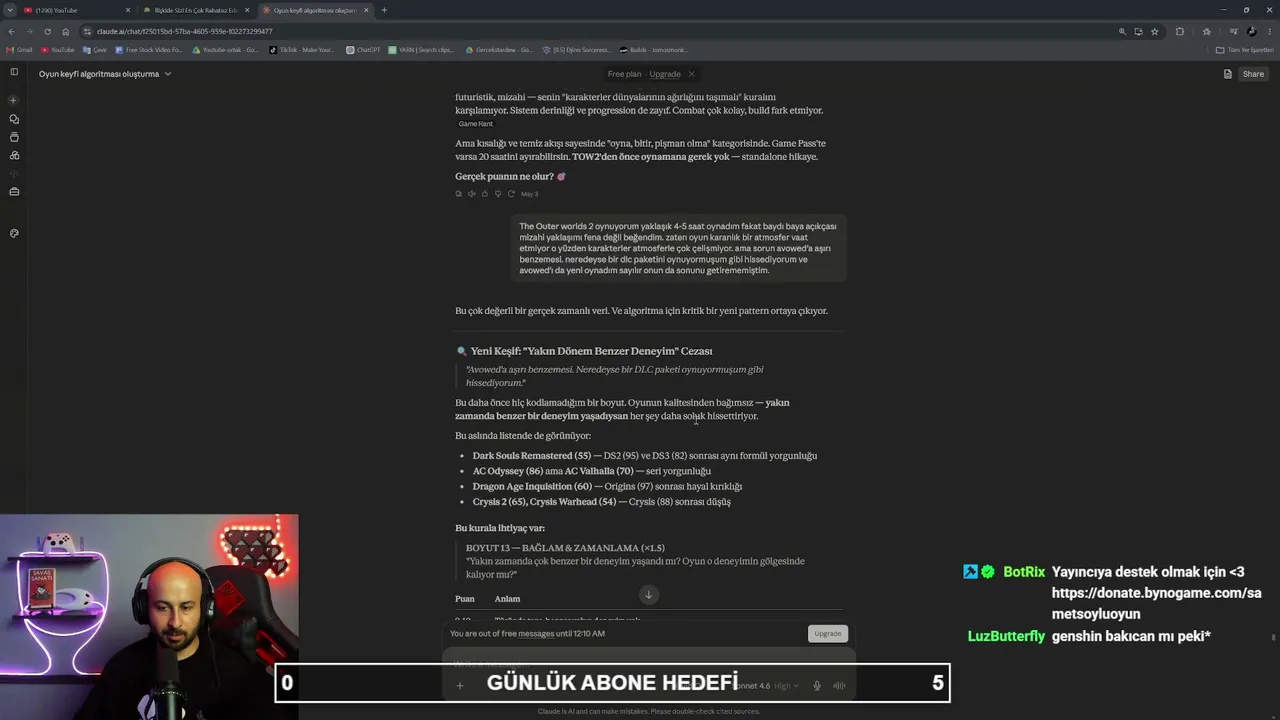The height and width of the screenshot is (720, 1280).
Task: Click the Share button
Action: pos(1253,74)
